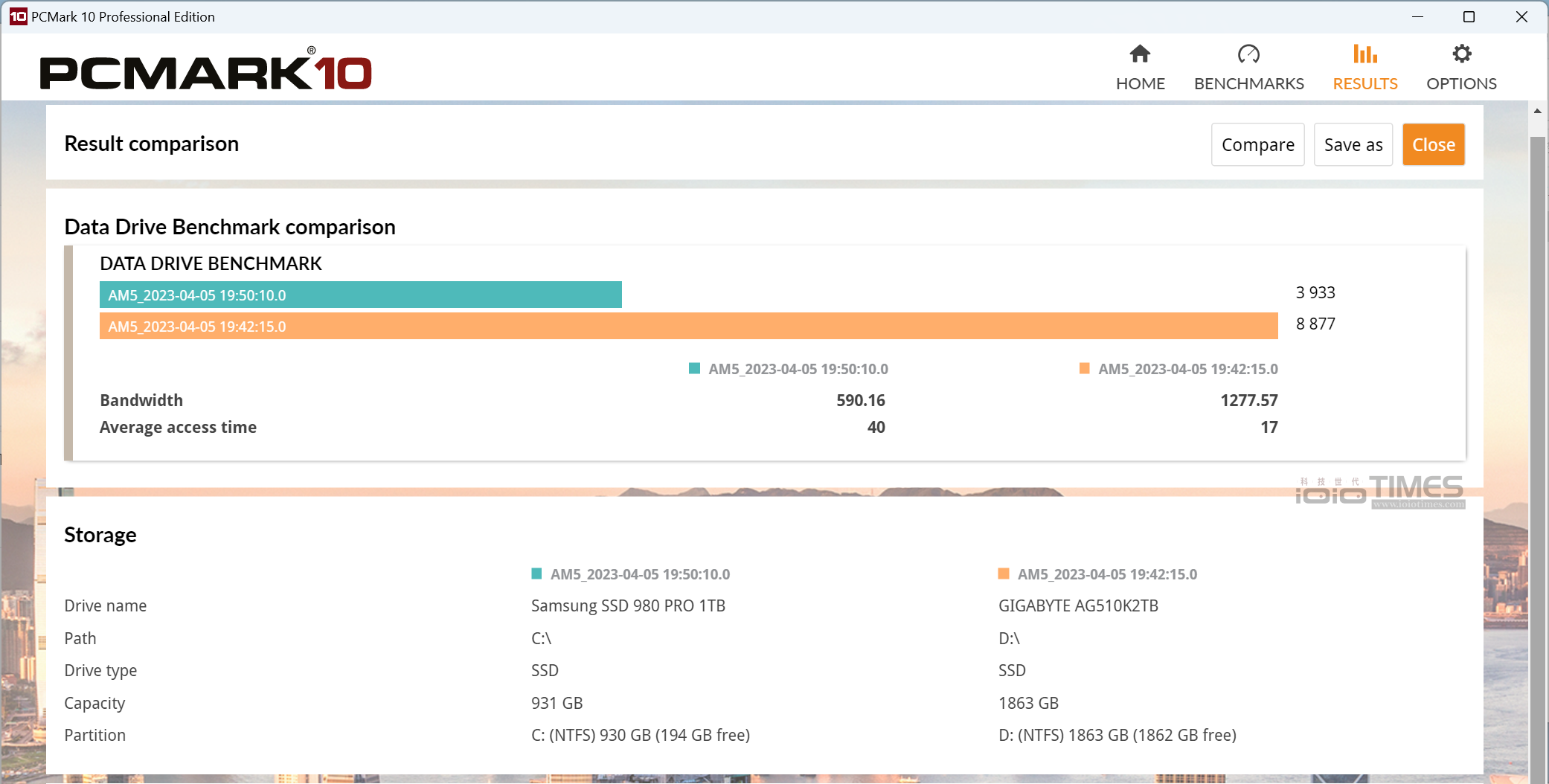Click the BENCHMARKS gauge icon

click(x=1248, y=54)
